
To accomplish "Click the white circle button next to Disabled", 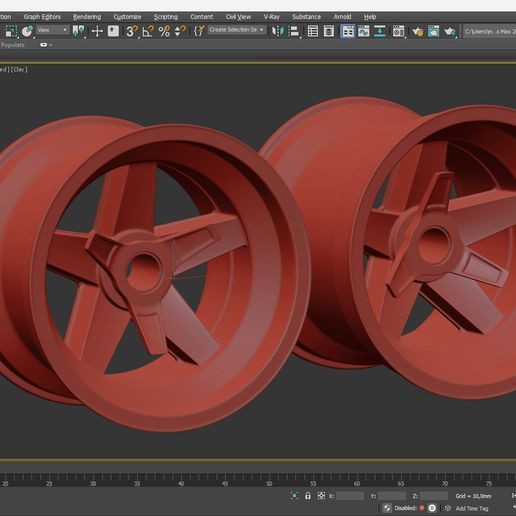I will click(x=432, y=508).
